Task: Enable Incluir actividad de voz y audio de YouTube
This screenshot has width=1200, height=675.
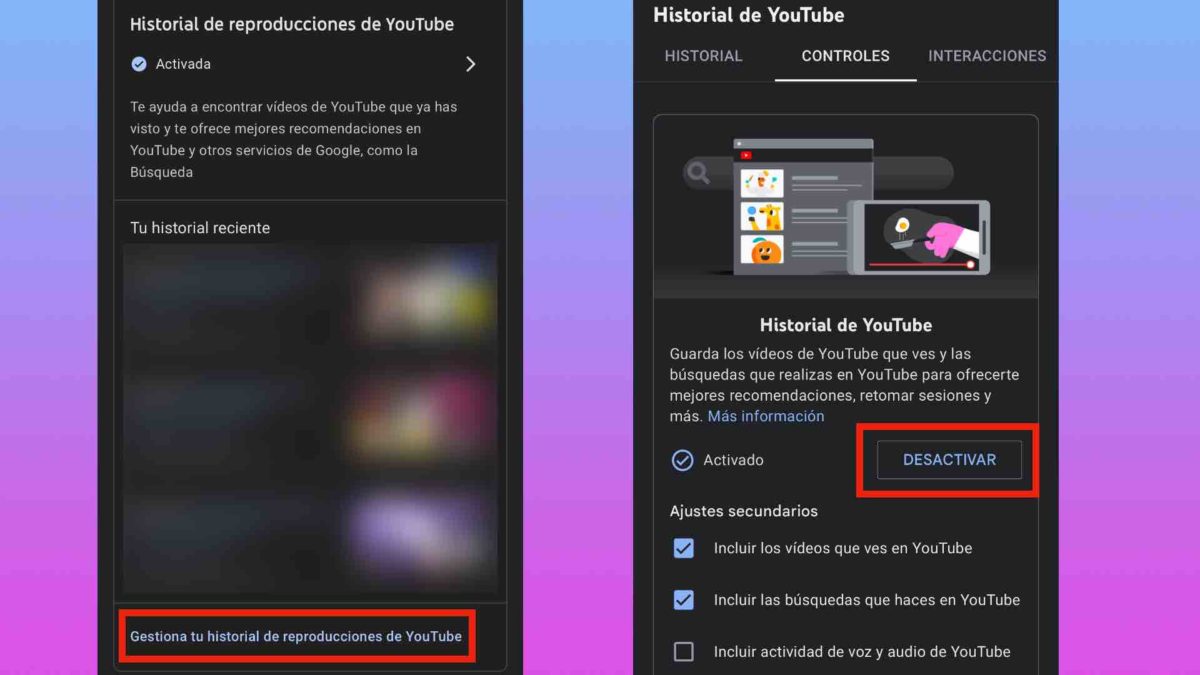Action: (x=684, y=651)
